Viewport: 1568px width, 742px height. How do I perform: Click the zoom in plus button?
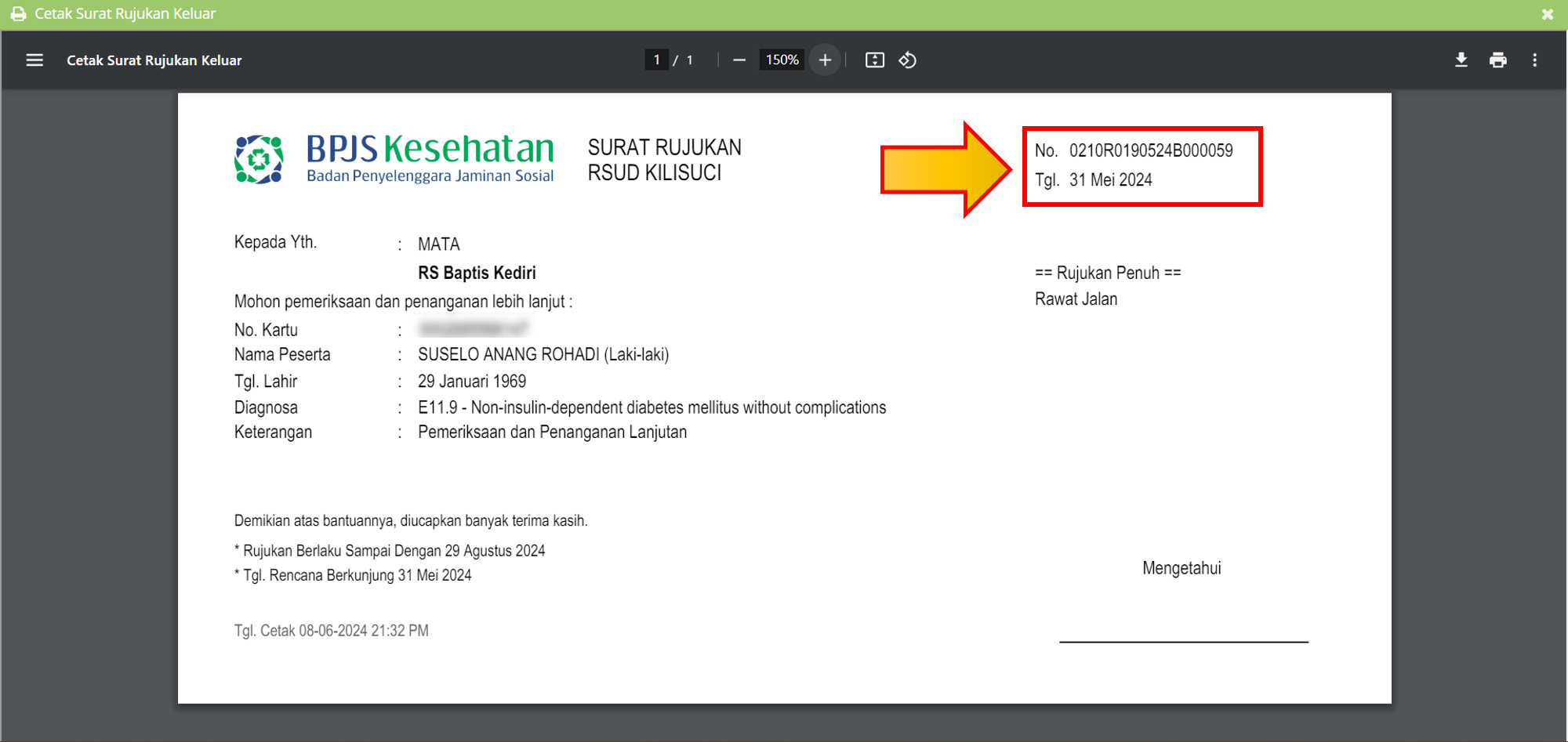pos(825,60)
